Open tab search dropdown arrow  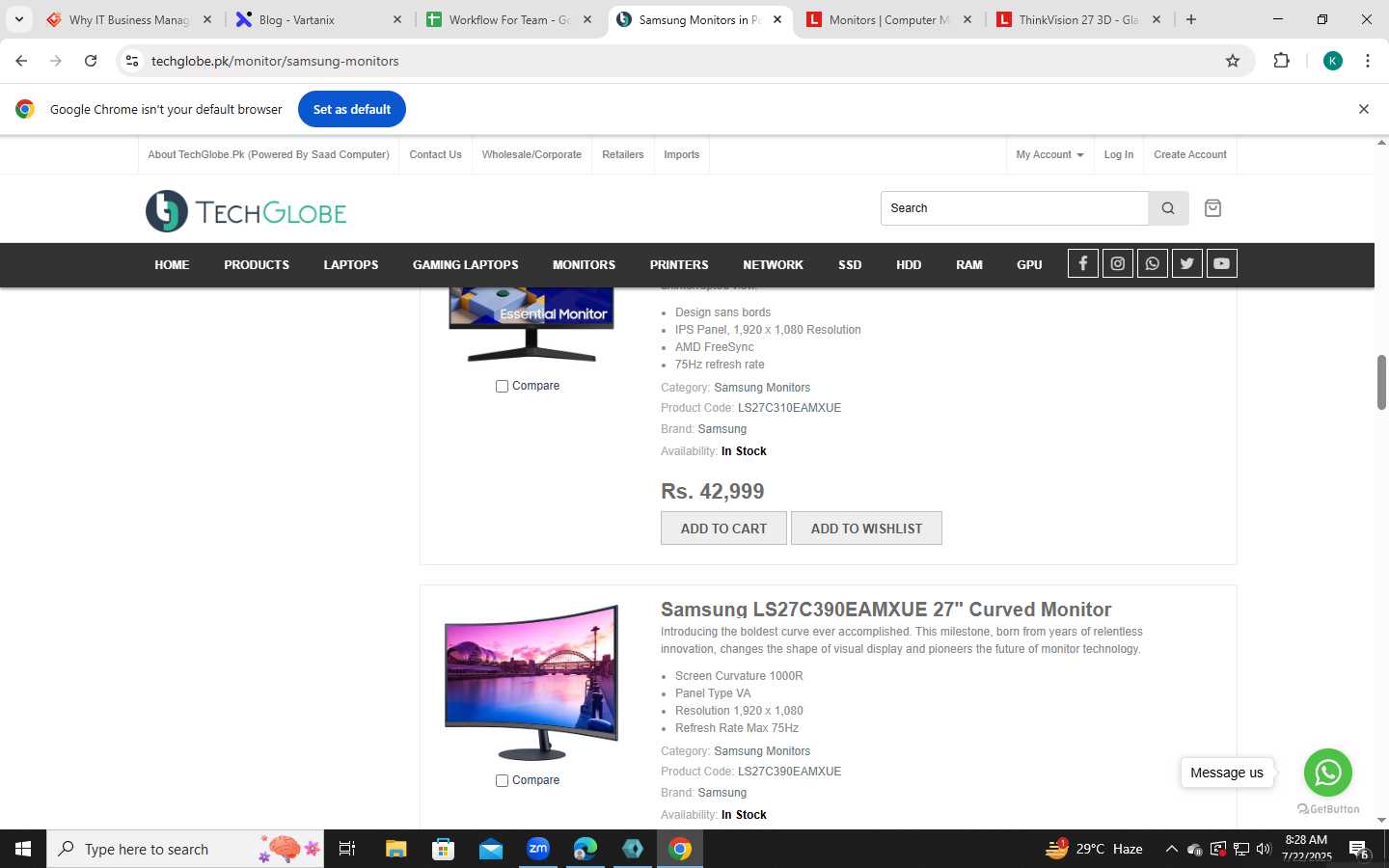(18, 19)
